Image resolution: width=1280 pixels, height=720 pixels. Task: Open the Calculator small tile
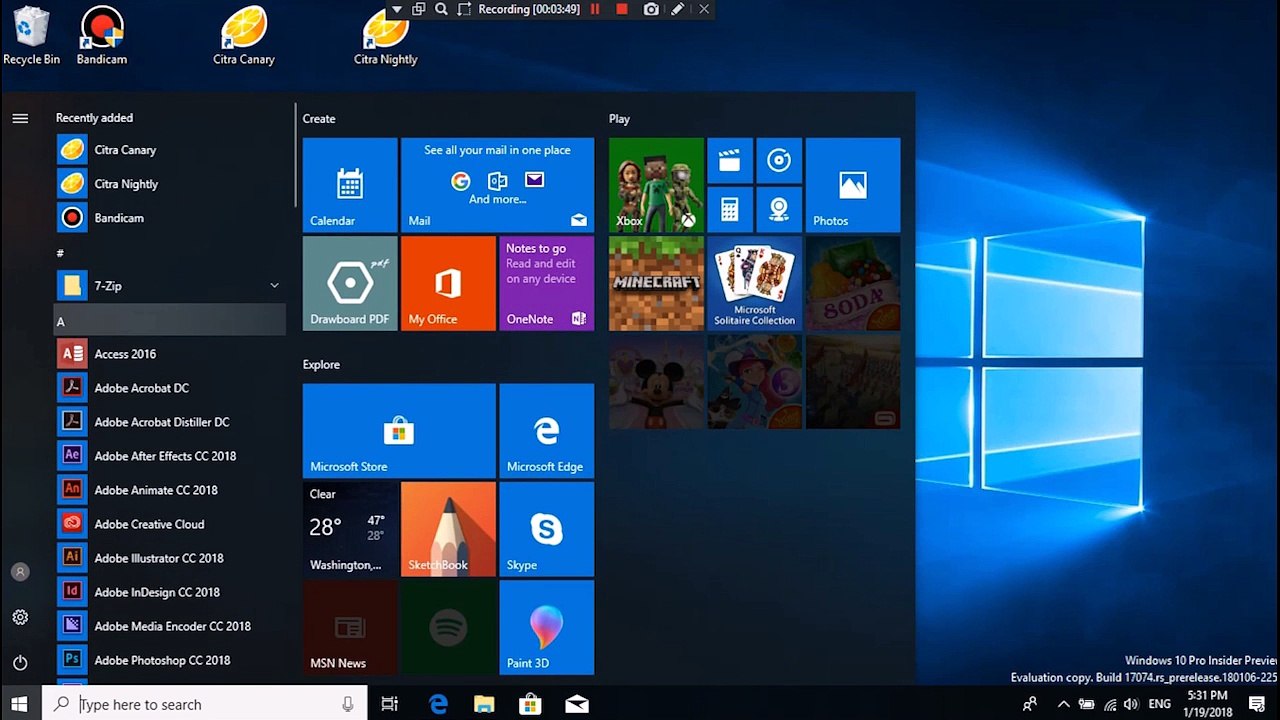tap(730, 209)
